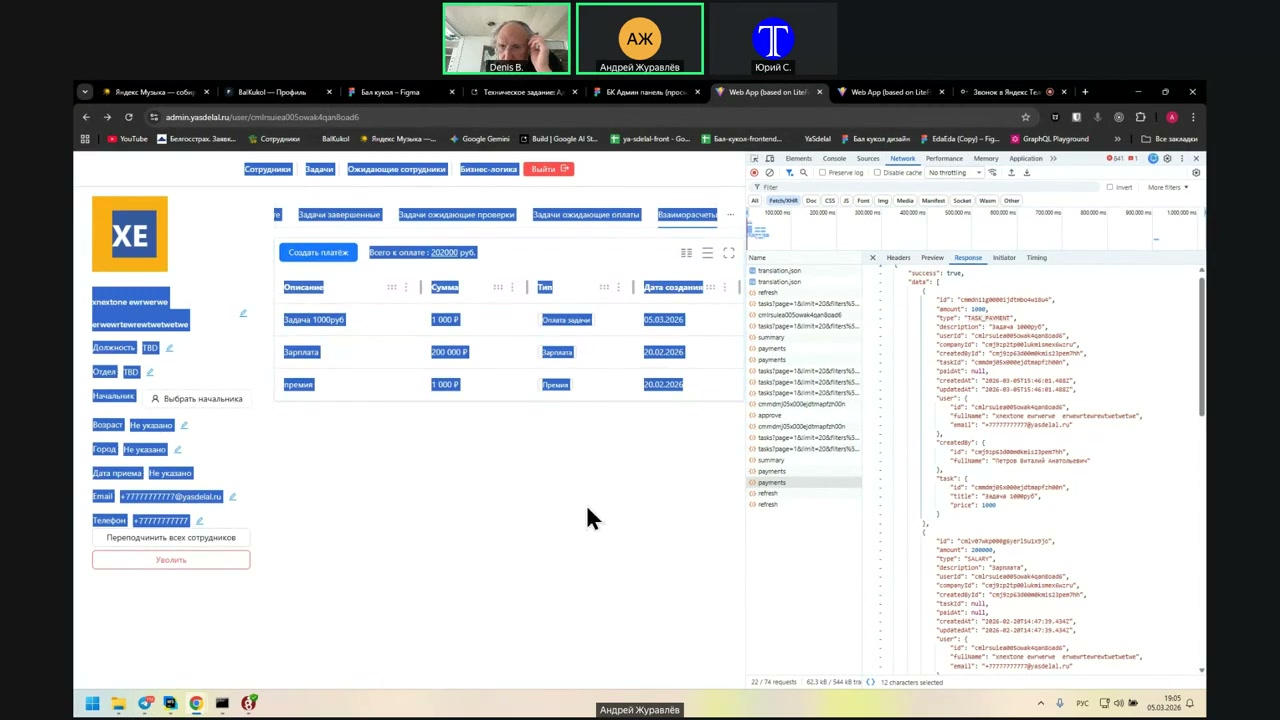Click the stop recording network log icon
The image size is (1280, 720).
(x=754, y=173)
